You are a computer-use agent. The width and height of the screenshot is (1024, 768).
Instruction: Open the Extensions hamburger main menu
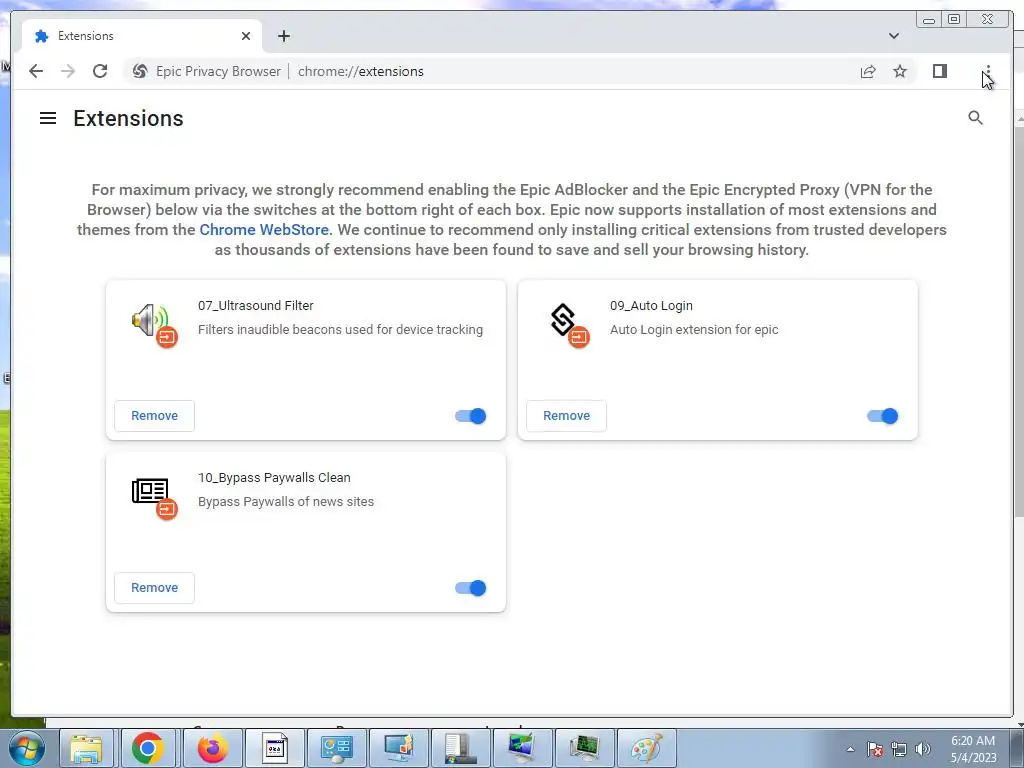click(x=48, y=118)
